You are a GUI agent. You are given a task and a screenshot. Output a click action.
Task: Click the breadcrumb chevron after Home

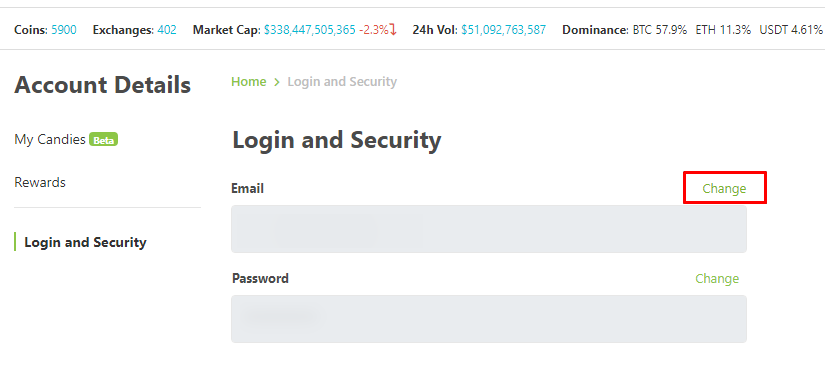(x=277, y=82)
